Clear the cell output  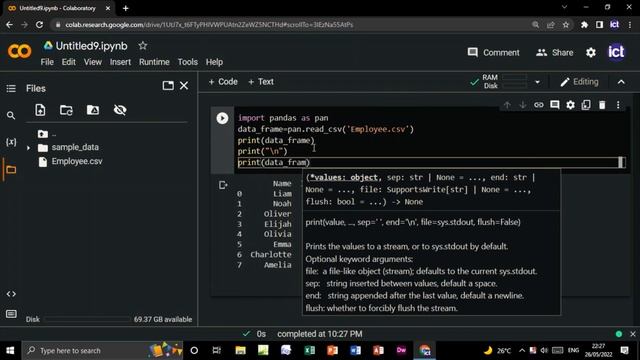223,185
